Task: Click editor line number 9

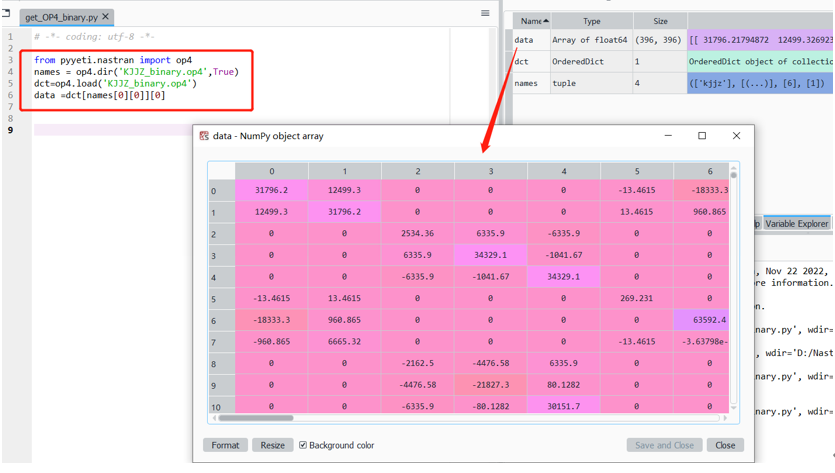Action: (10, 130)
